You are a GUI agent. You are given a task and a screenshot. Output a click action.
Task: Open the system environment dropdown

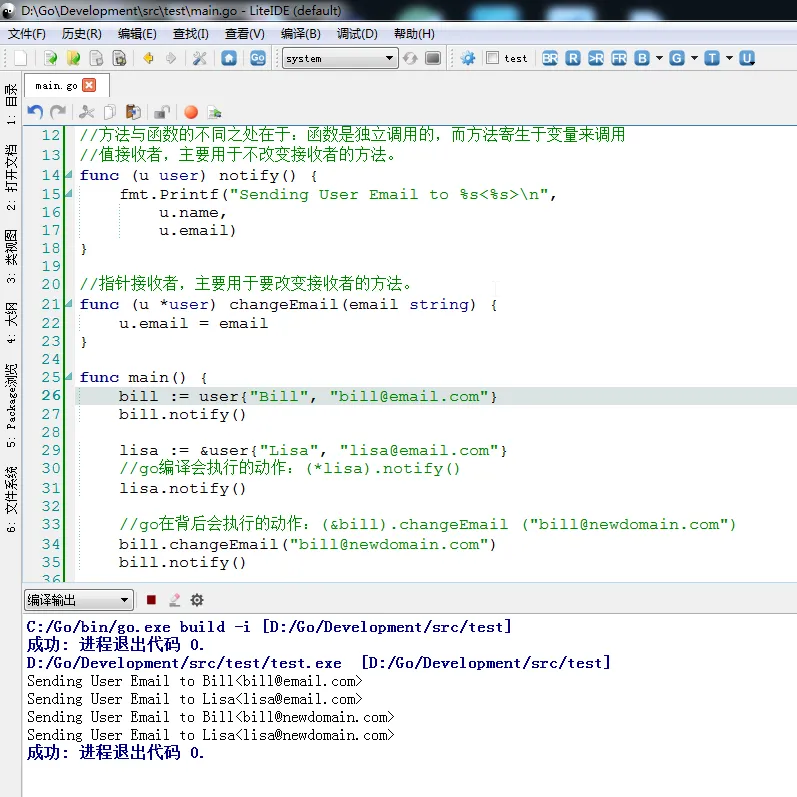pos(339,58)
